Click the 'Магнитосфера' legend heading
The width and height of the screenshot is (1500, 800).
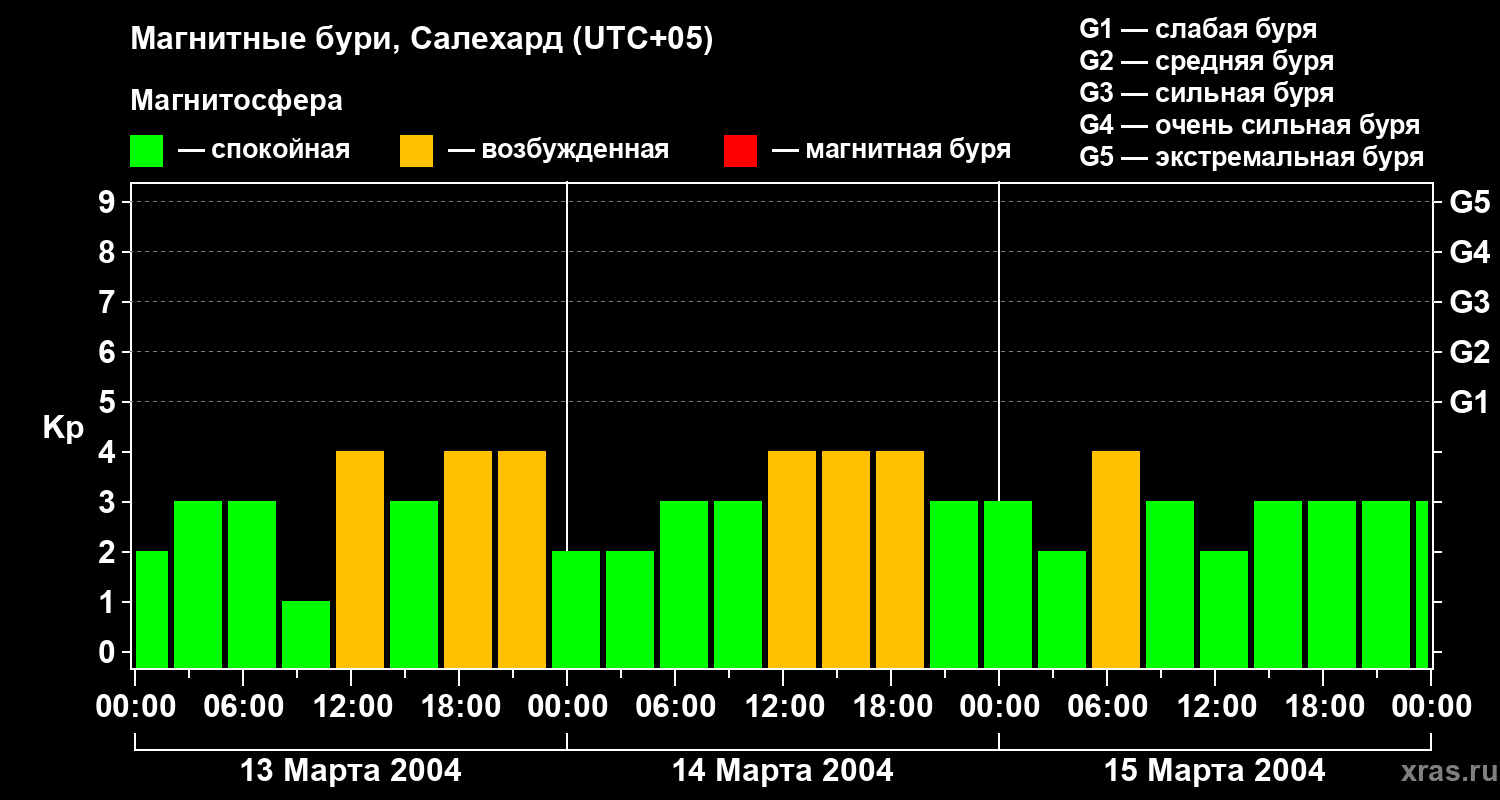coord(236,101)
